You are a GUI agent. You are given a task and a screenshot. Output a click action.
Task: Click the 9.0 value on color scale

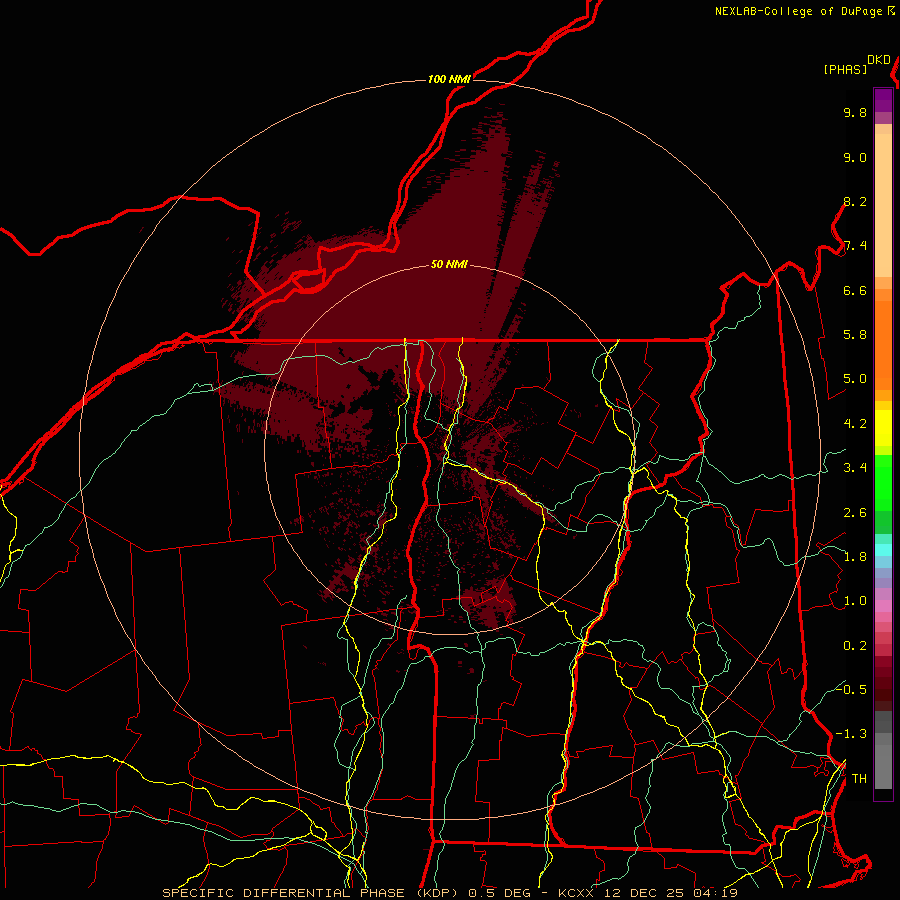[x=855, y=157]
